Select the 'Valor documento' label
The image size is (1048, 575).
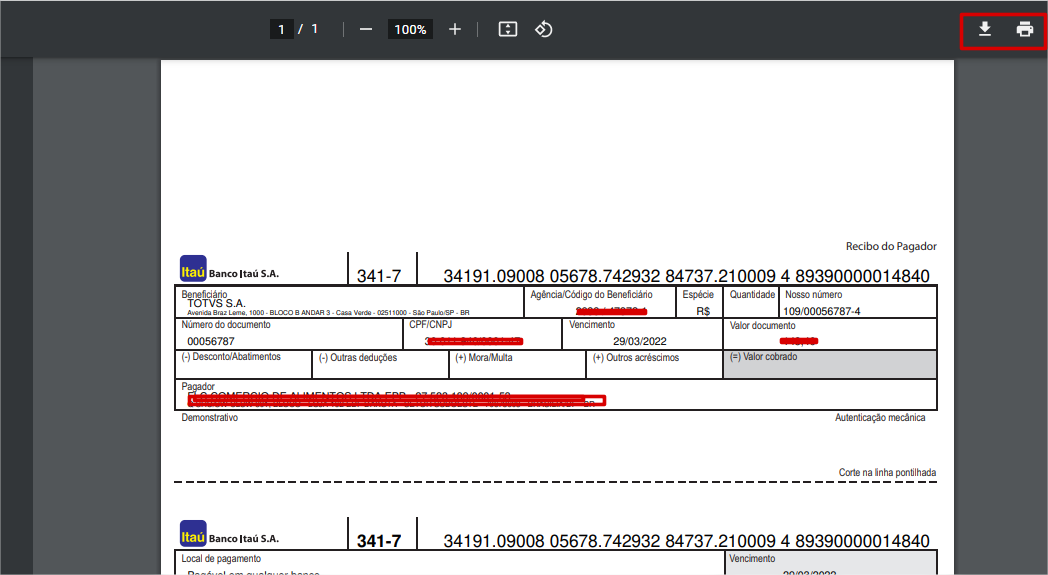pos(763,326)
